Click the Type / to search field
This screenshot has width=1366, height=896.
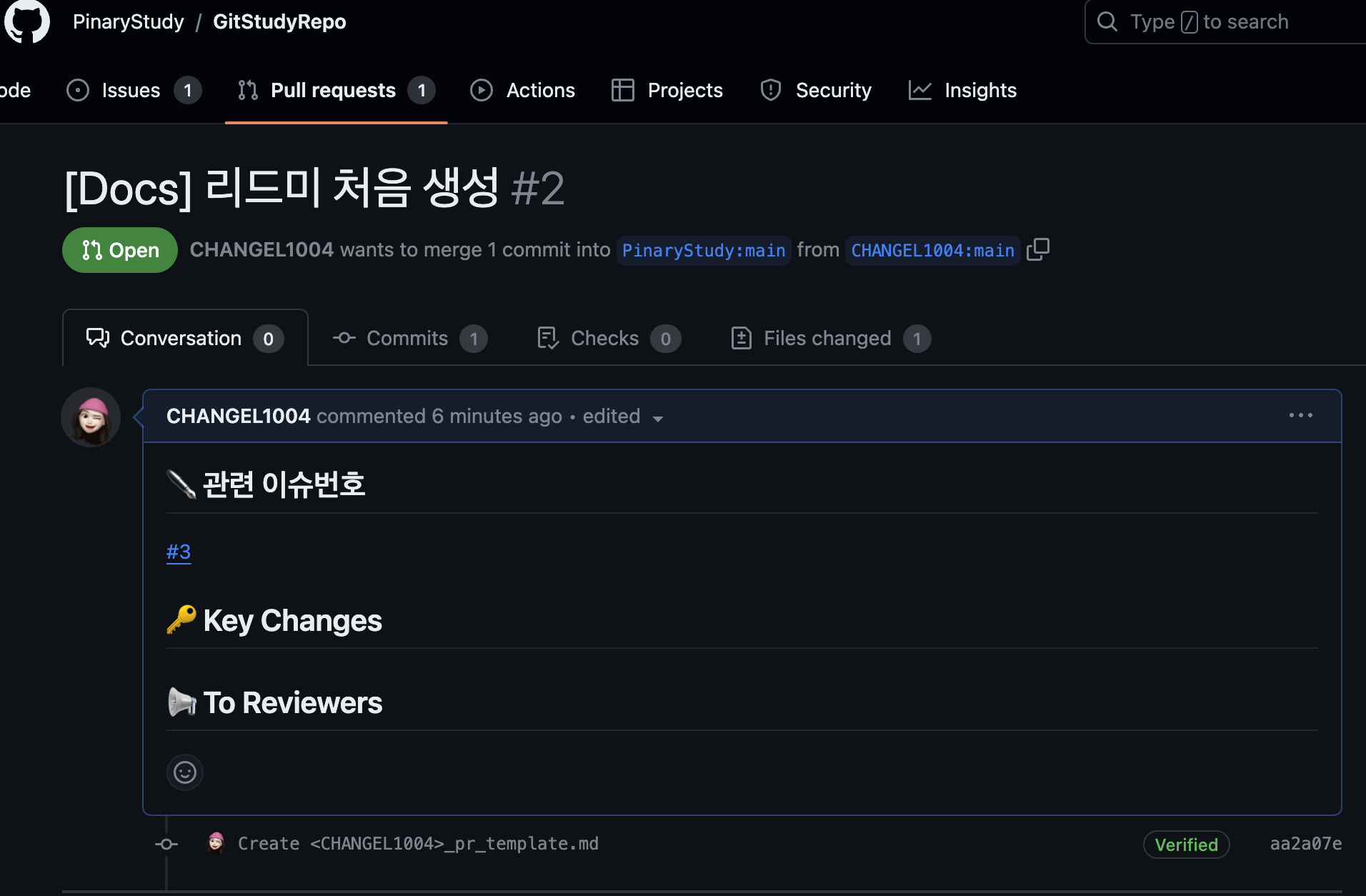[x=1215, y=21]
